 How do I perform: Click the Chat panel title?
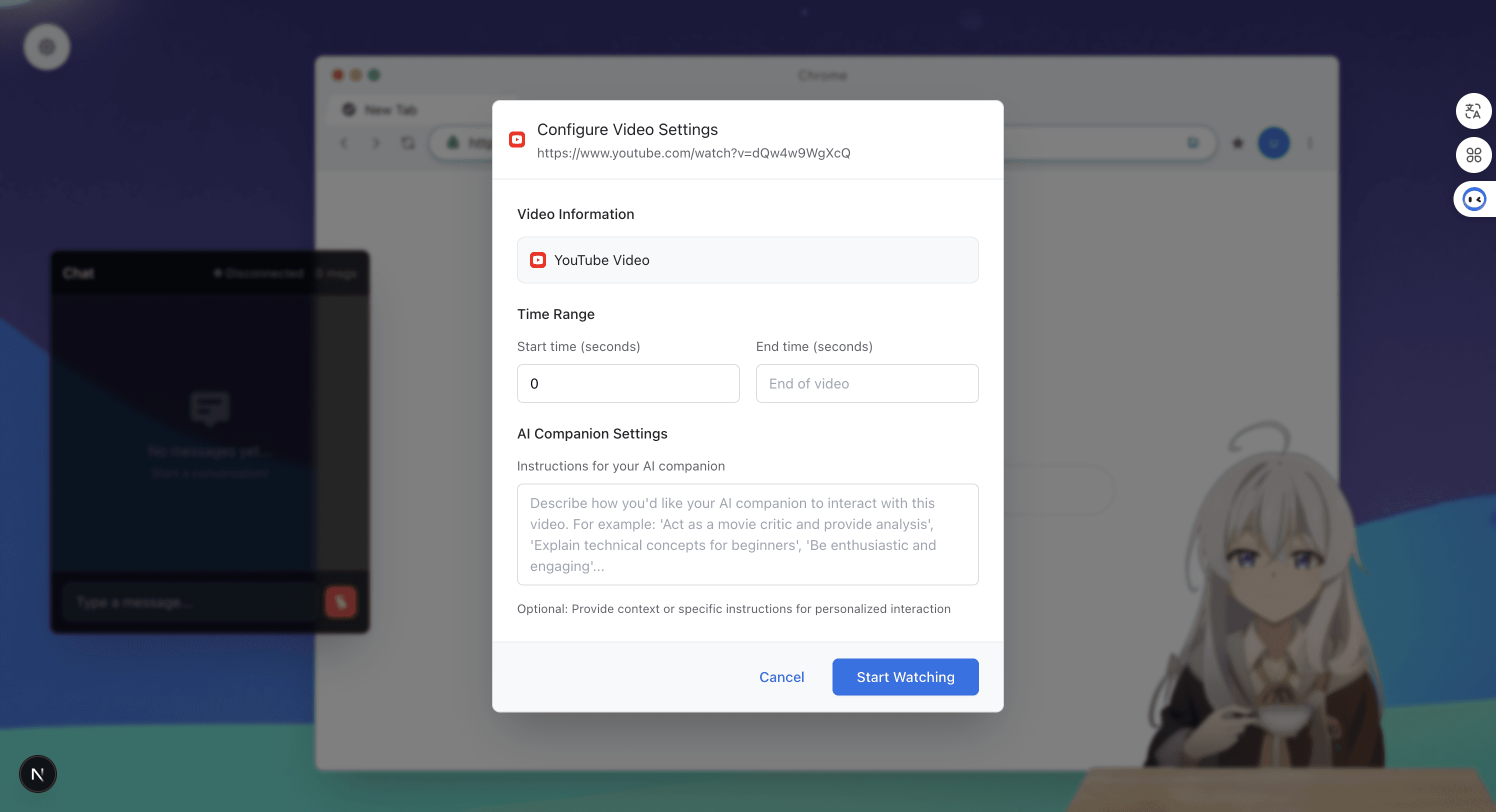click(x=78, y=273)
